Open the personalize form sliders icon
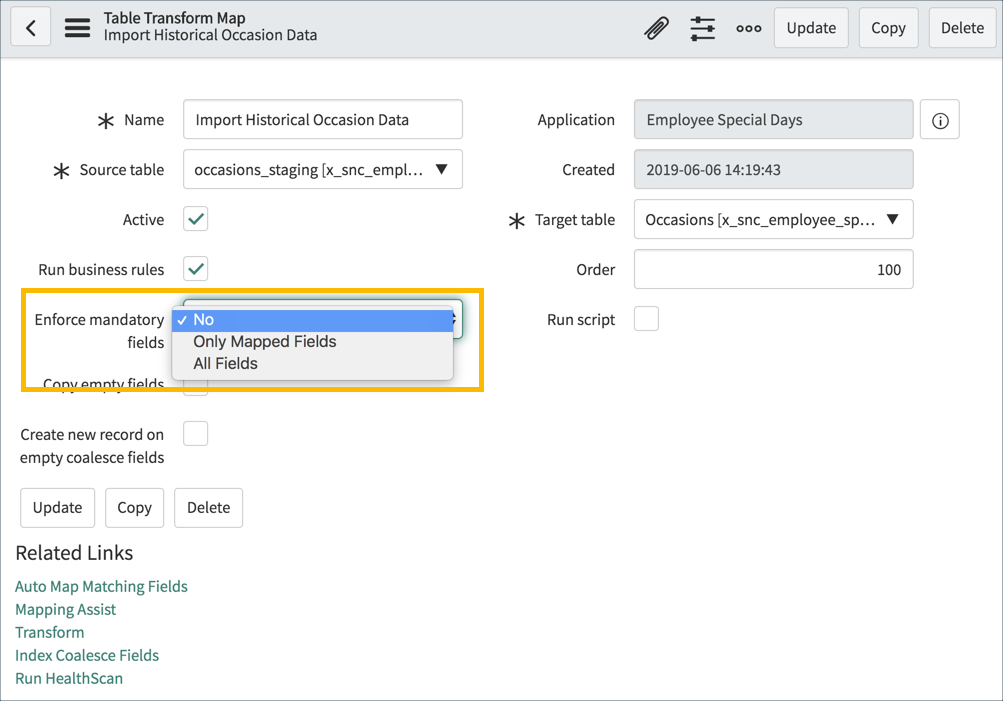This screenshot has height=701, width=1003. pyautogui.click(x=702, y=27)
